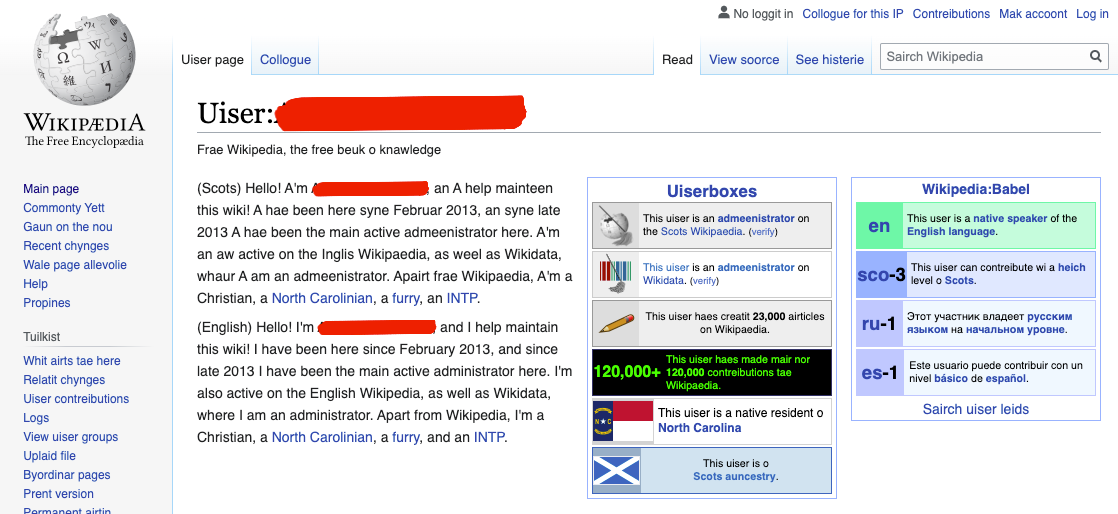Click the 23,000 airticles count text
The height and width of the screenshot is (514, 1118).
(x=768, y=316)
